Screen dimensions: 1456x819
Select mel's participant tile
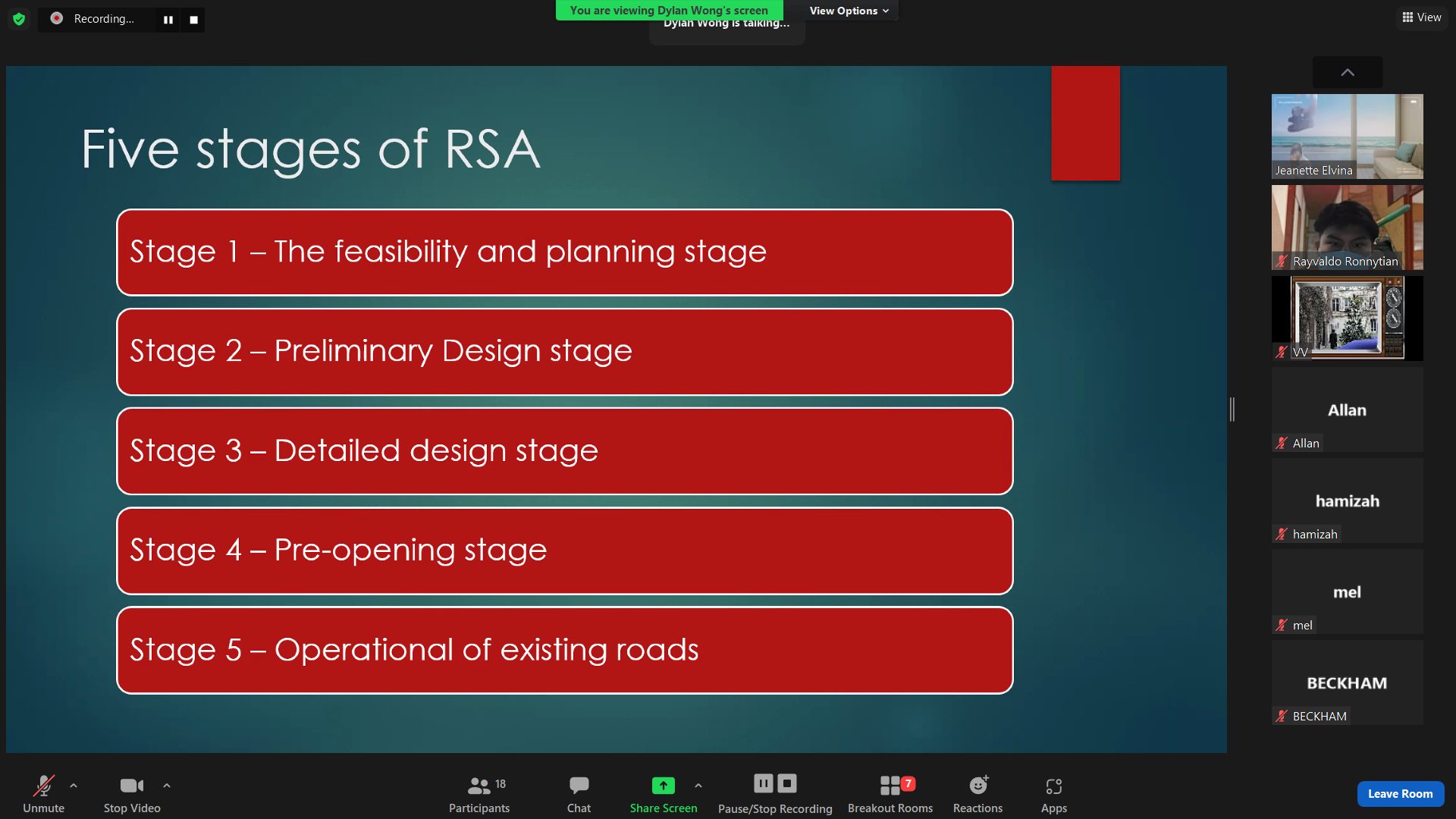1348,591
